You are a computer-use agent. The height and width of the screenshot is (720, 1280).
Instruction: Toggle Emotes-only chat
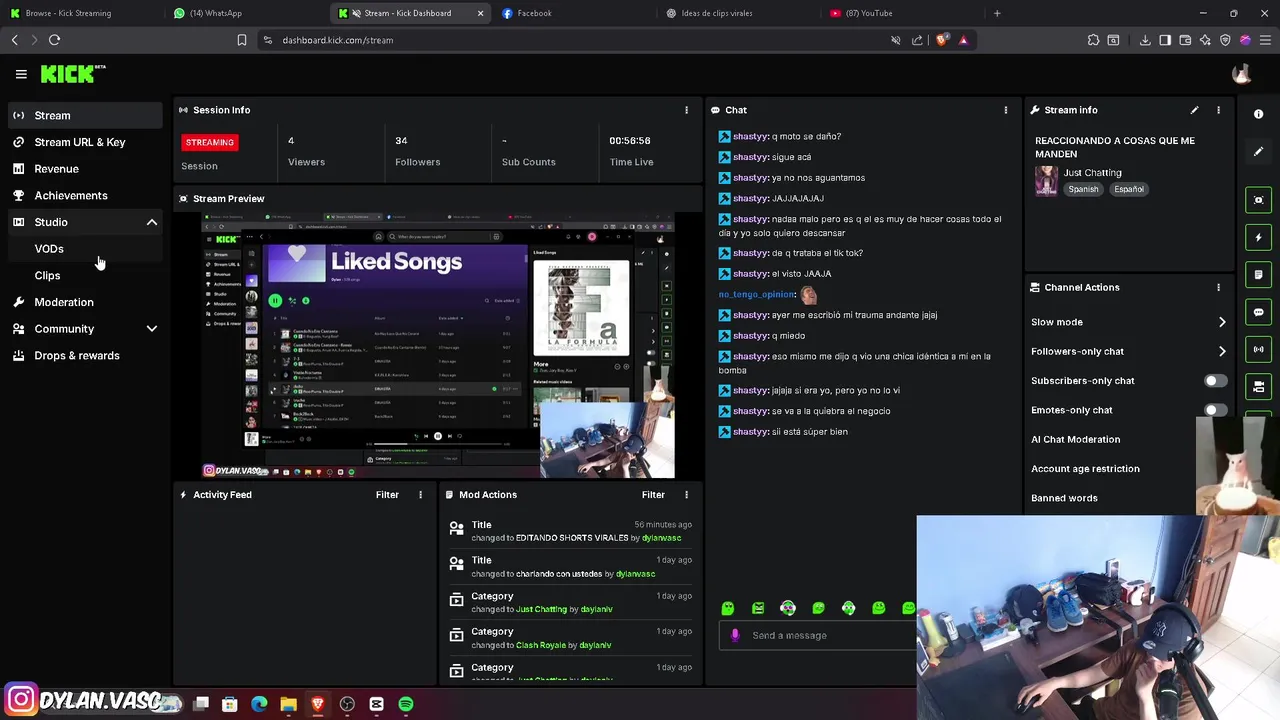coord(1215,410)
